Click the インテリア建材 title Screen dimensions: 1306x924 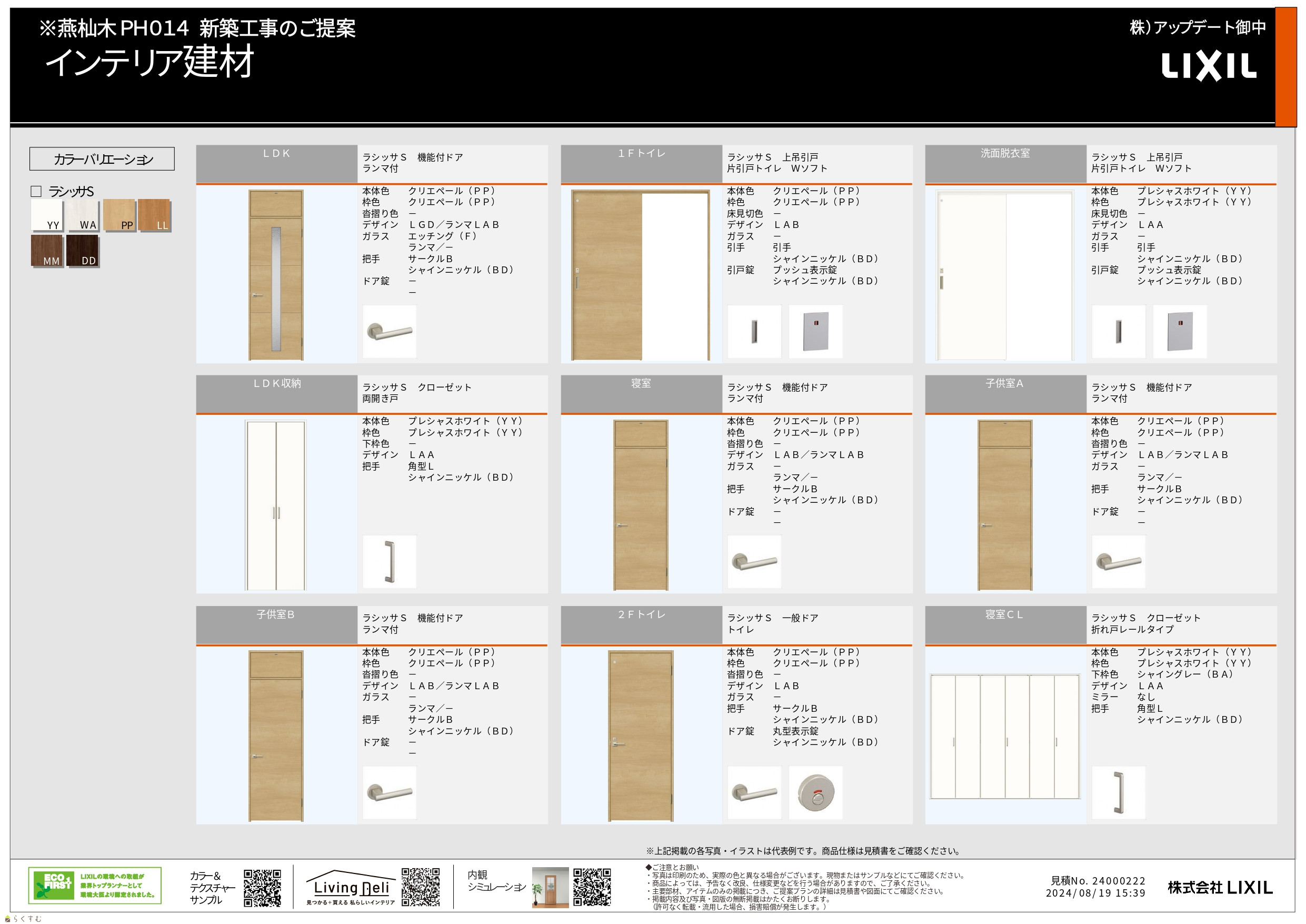coord(149,62)
